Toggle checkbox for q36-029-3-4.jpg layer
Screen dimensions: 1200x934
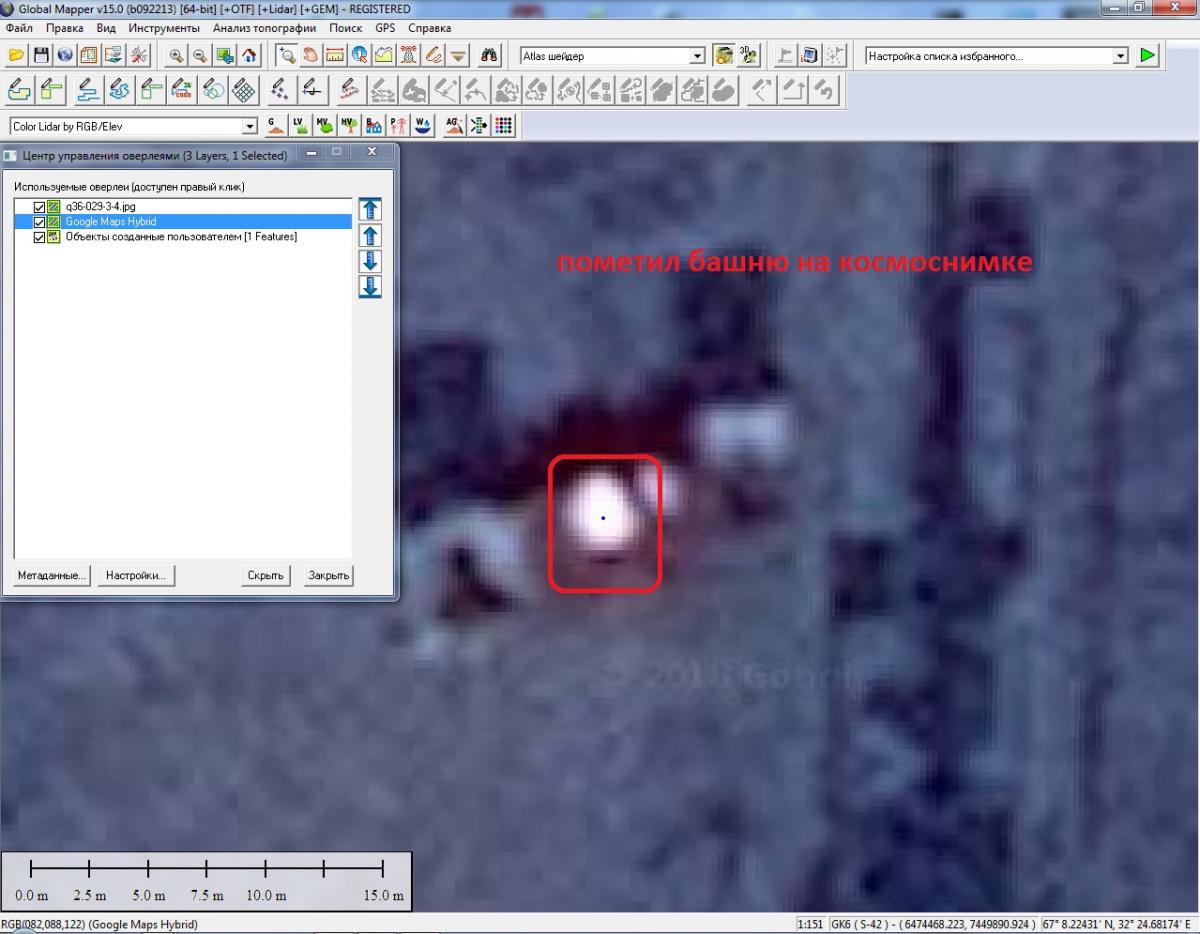point(40,207)
